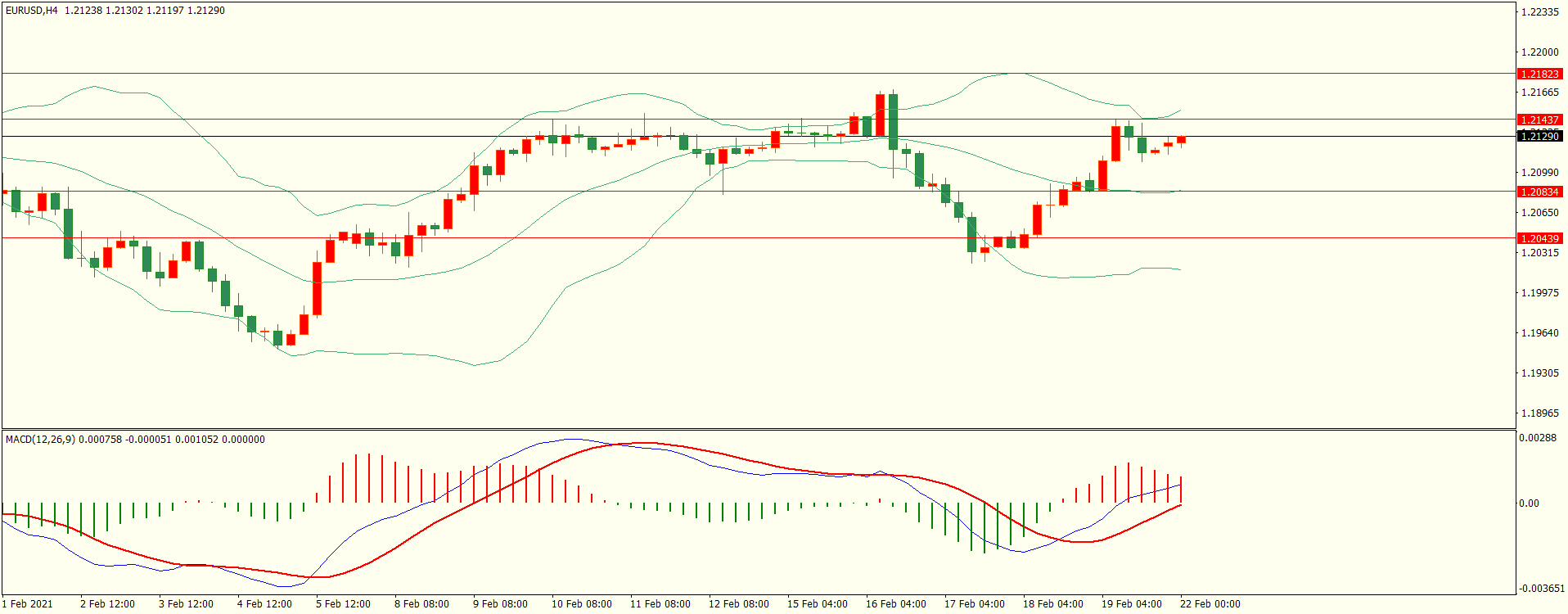The width and height of the screenshot is (1568, 614).
Task: Select the MACD zero level label 0.00
Action: pos(1529,503)
